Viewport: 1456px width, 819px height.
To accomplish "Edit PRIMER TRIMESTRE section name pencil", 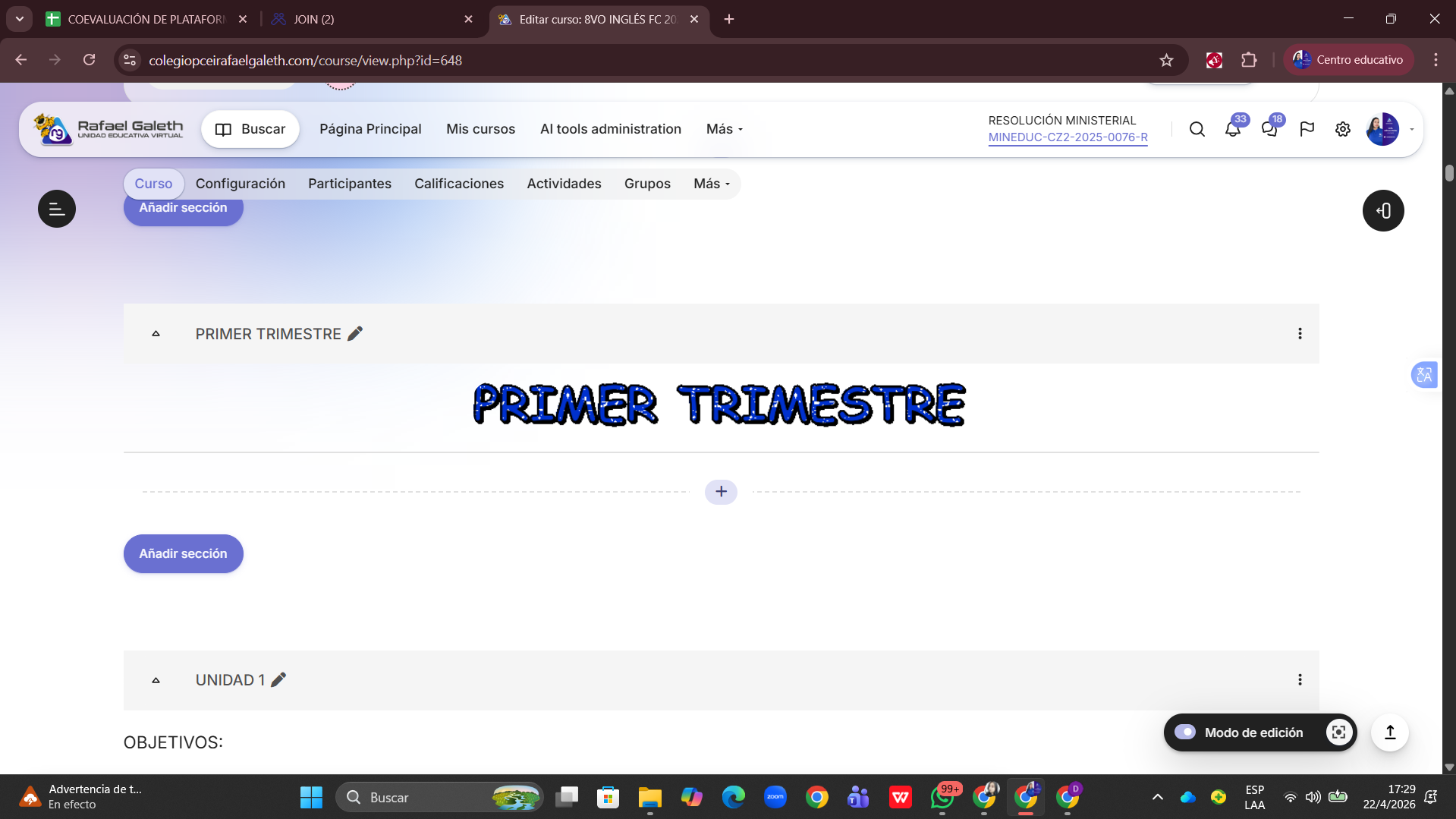I will pyautogui.click(x=355, y=334).
